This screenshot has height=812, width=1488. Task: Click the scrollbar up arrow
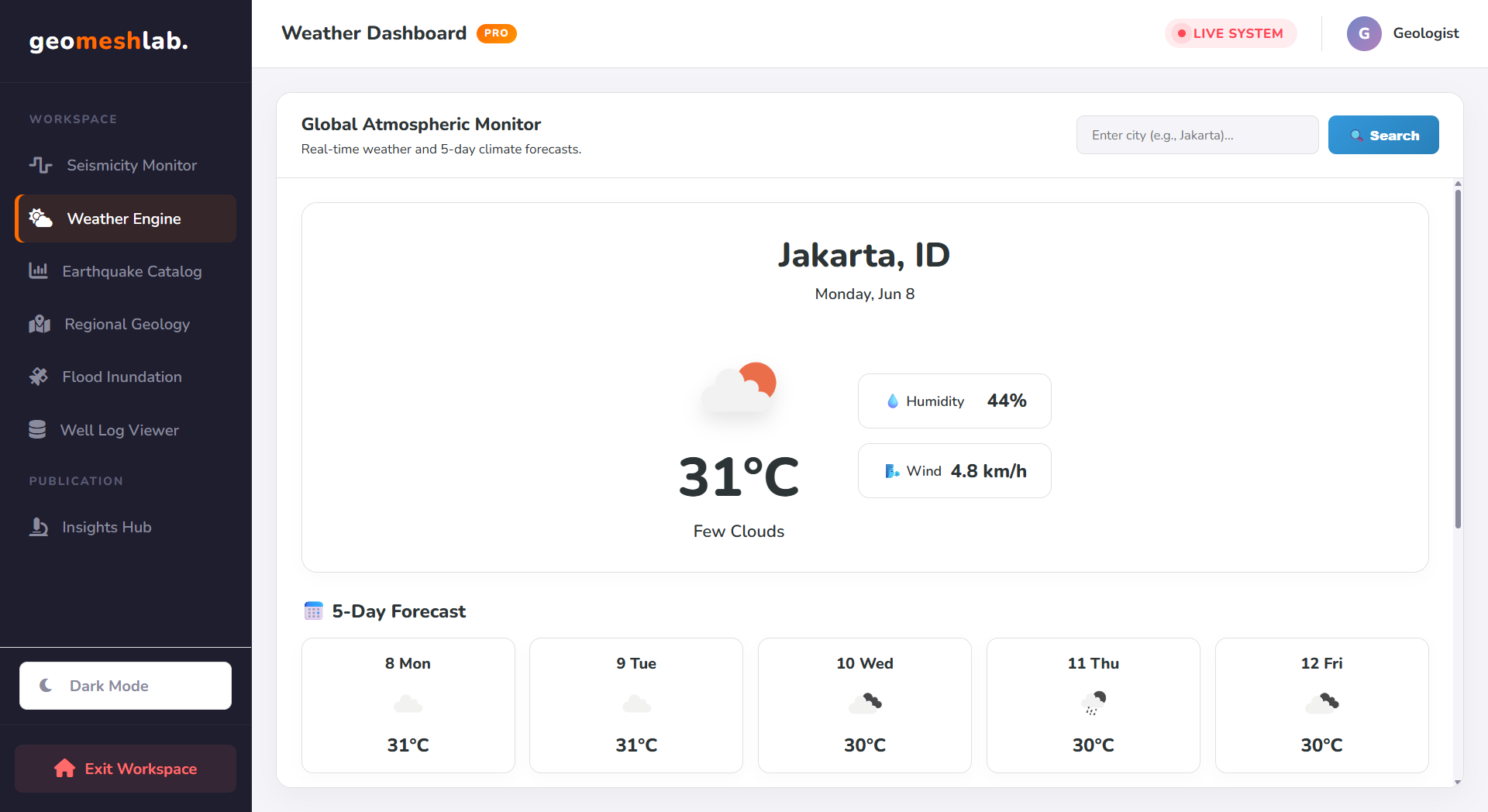point(1458,184)
